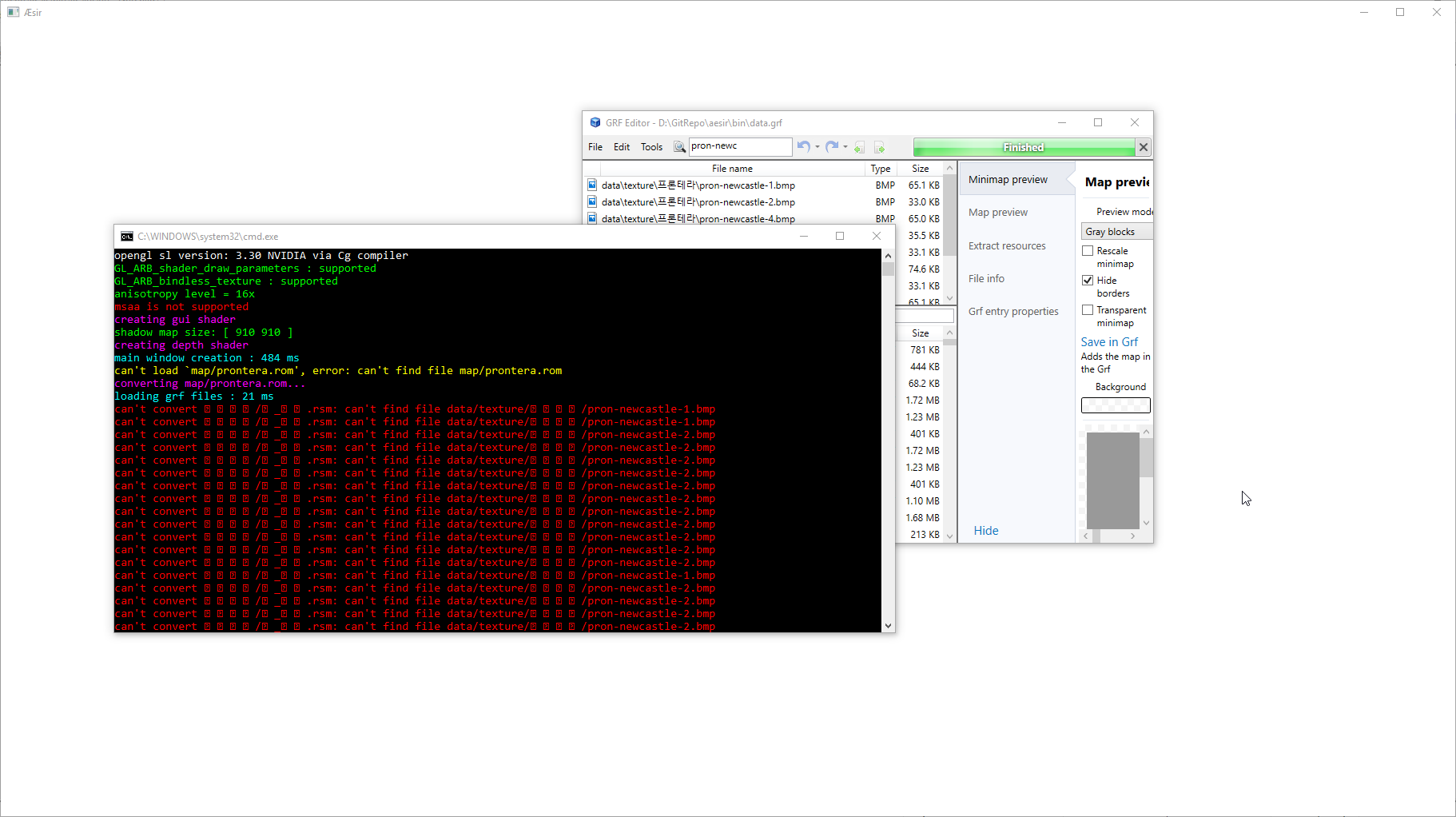This screenshot has width=1456, height=817.
Task: Click the navigate backward file icon
Action: tap(860, 147)
